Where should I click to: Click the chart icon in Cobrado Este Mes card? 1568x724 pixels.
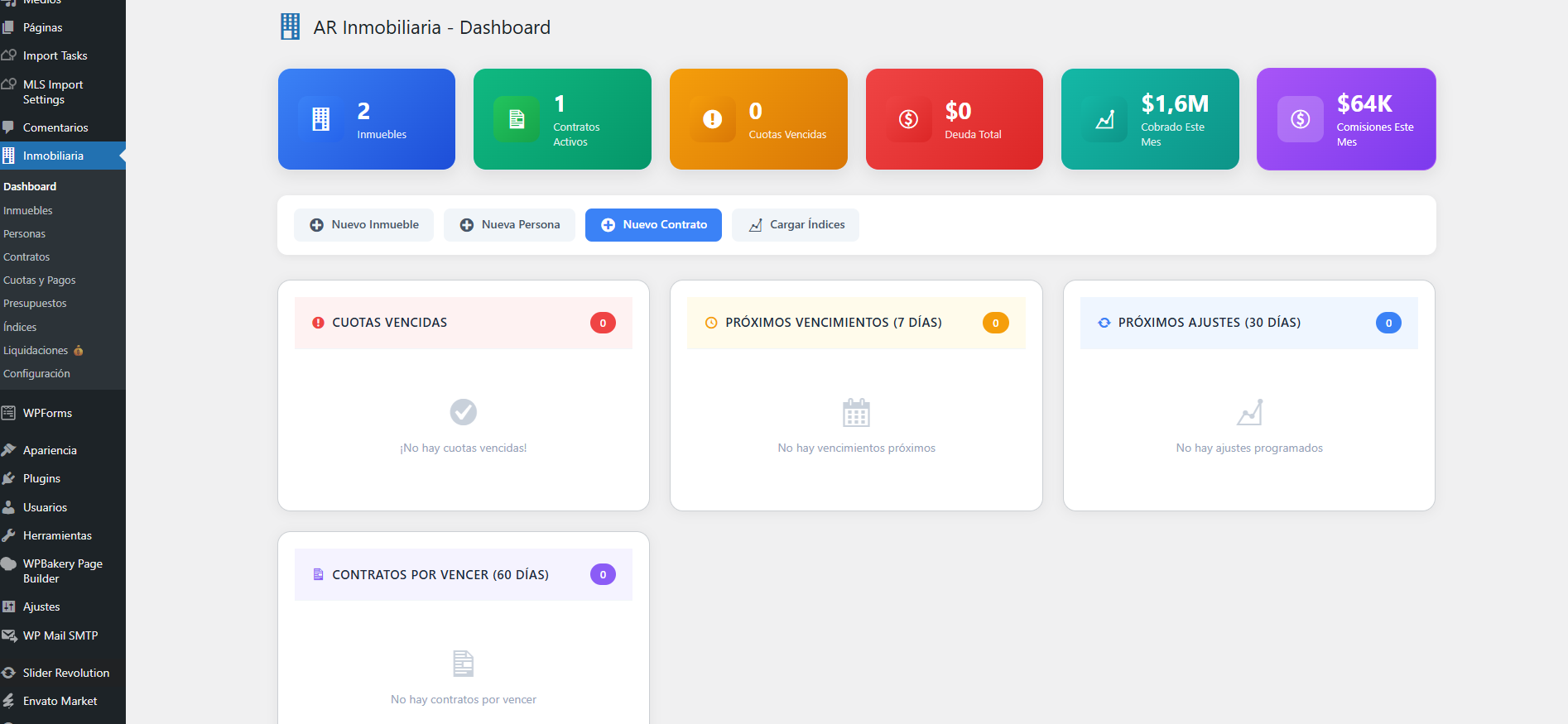click(1104, 119)
